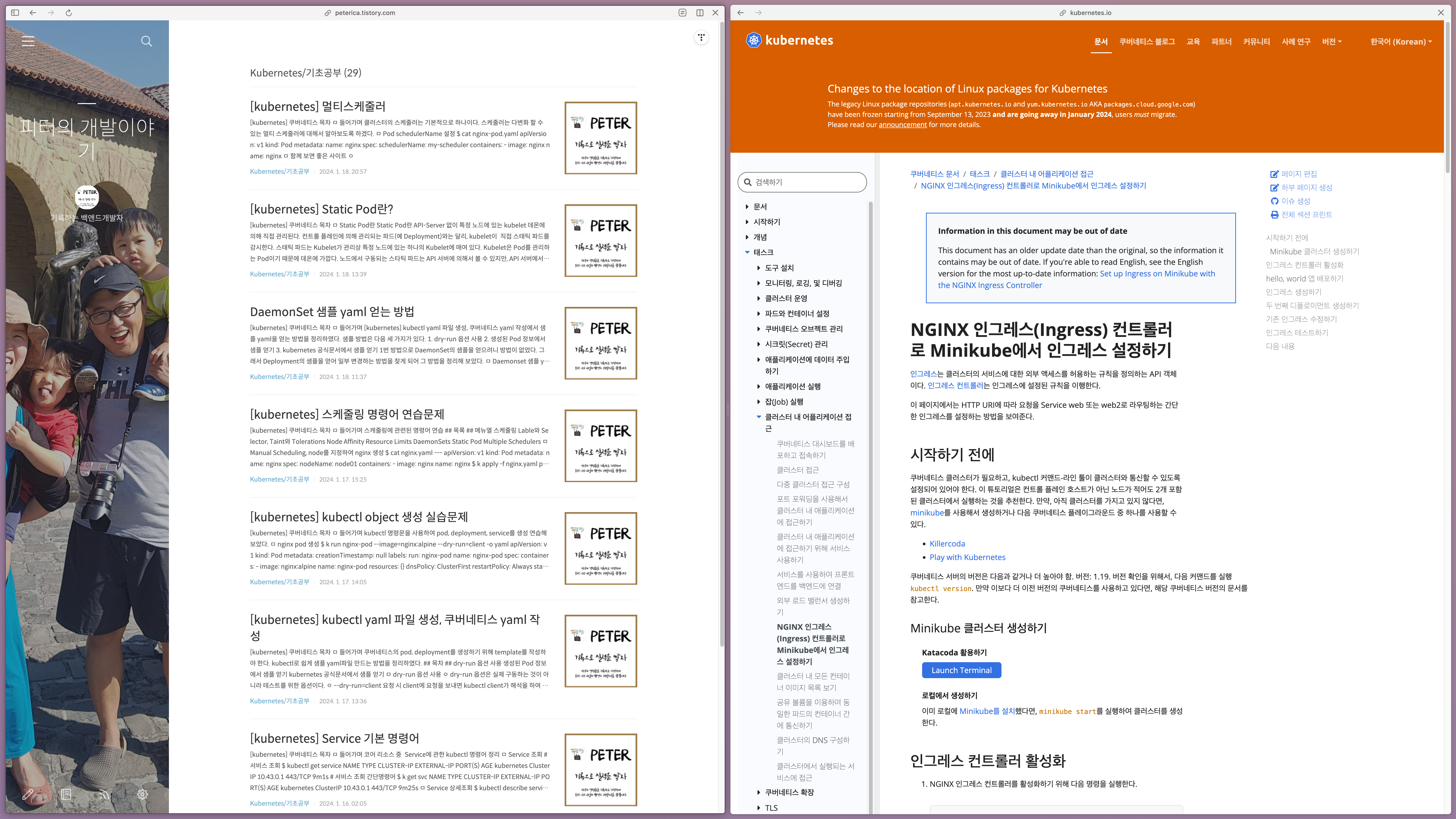Viewport: 1456px width, 819px height.
Task: Reload the left browser page
Action: point(68,12)
